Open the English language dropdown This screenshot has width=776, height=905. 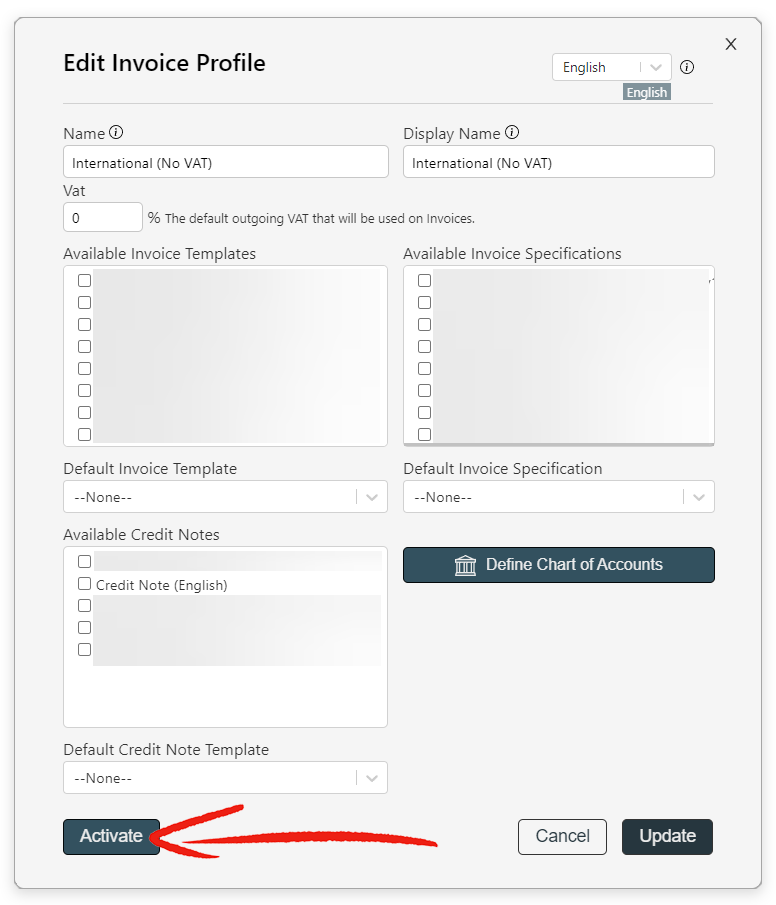pyautogui.click(x=611, y=67)
